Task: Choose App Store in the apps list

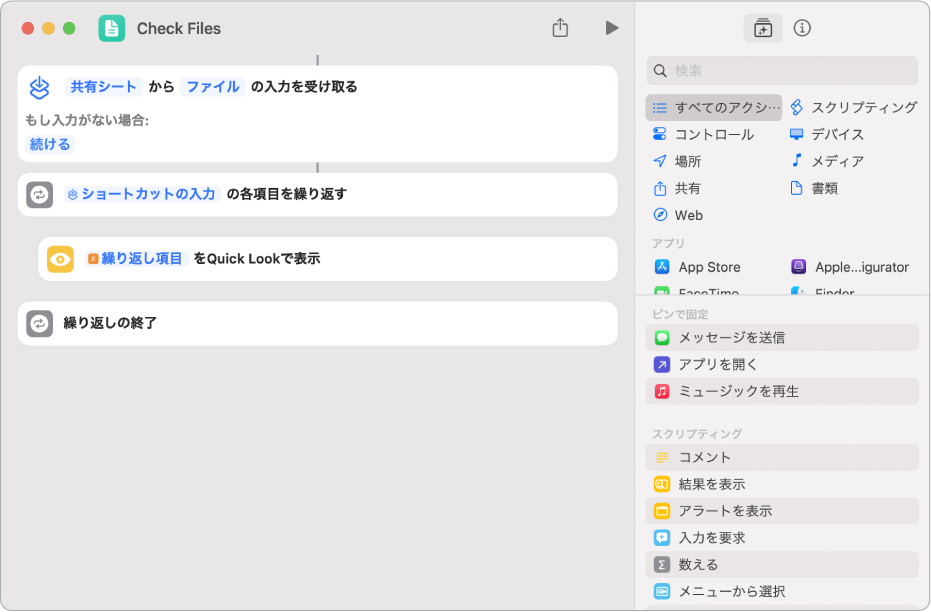Action: click(698, 267)
